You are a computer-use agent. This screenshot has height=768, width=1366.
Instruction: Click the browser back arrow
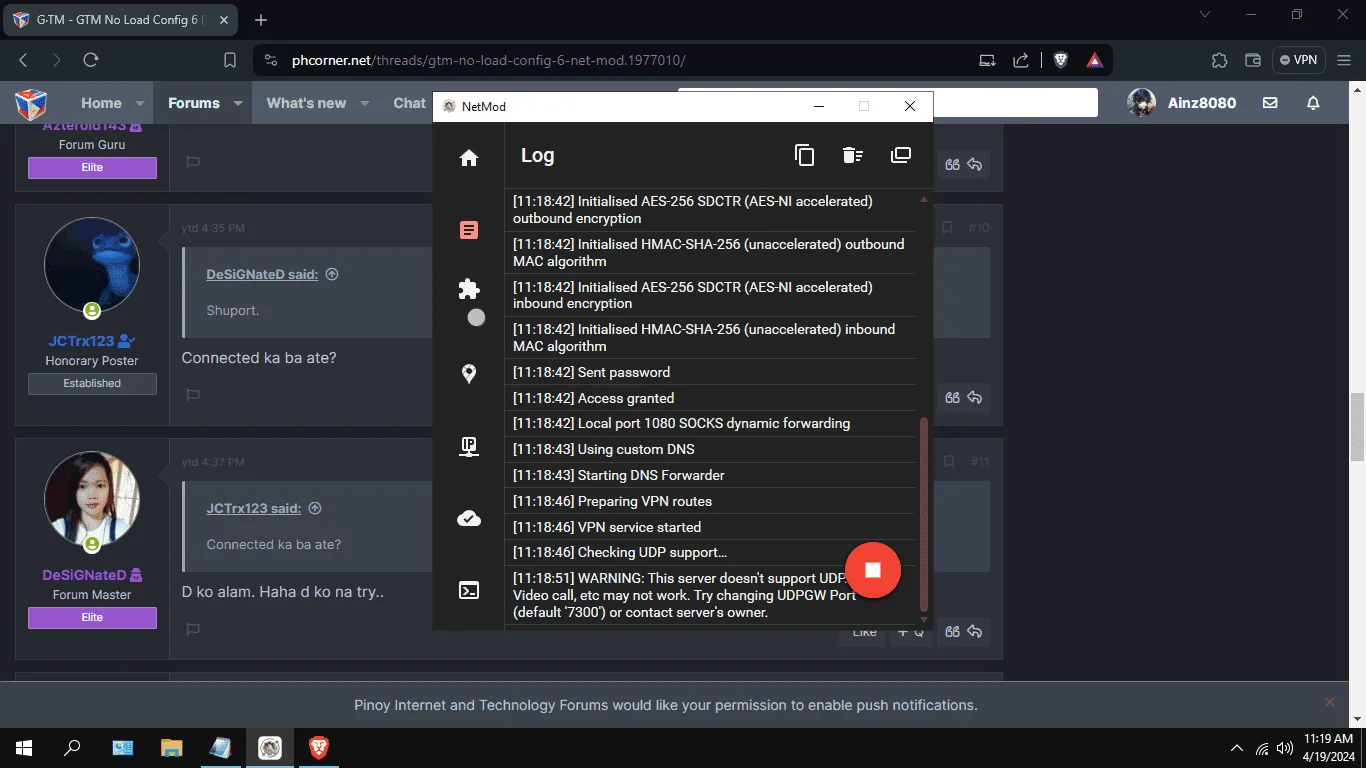tap(24, 60)
